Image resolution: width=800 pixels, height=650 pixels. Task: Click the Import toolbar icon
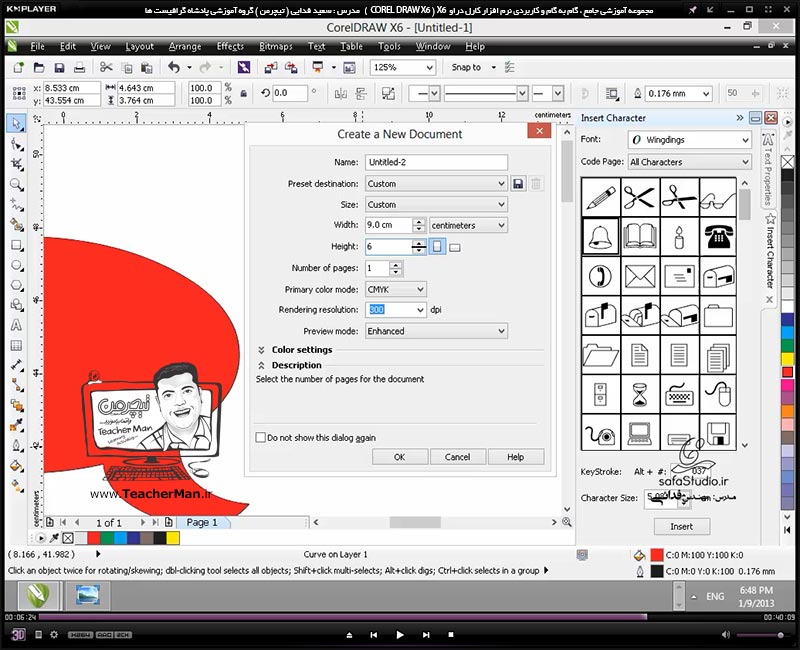click(x=271, y=67)
